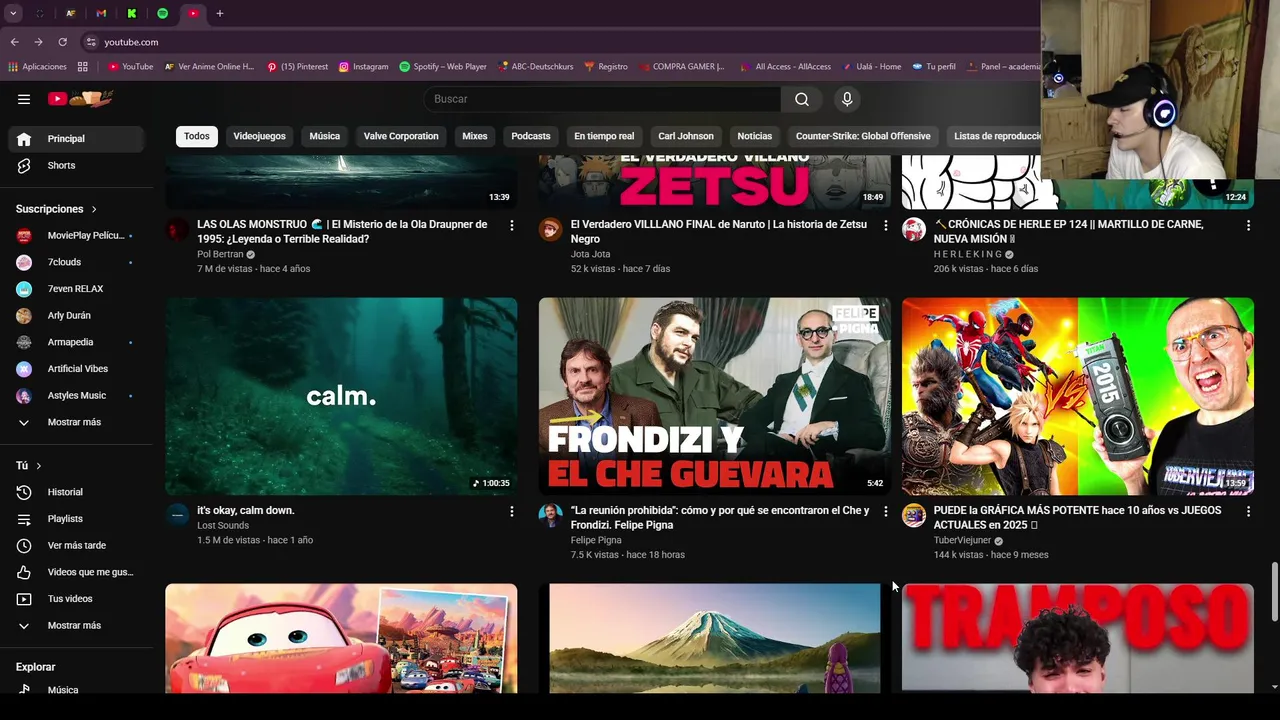Select Counter-Strike: Global Offensive chip
Screen dimensions: 1280x720
click(863, 136)
